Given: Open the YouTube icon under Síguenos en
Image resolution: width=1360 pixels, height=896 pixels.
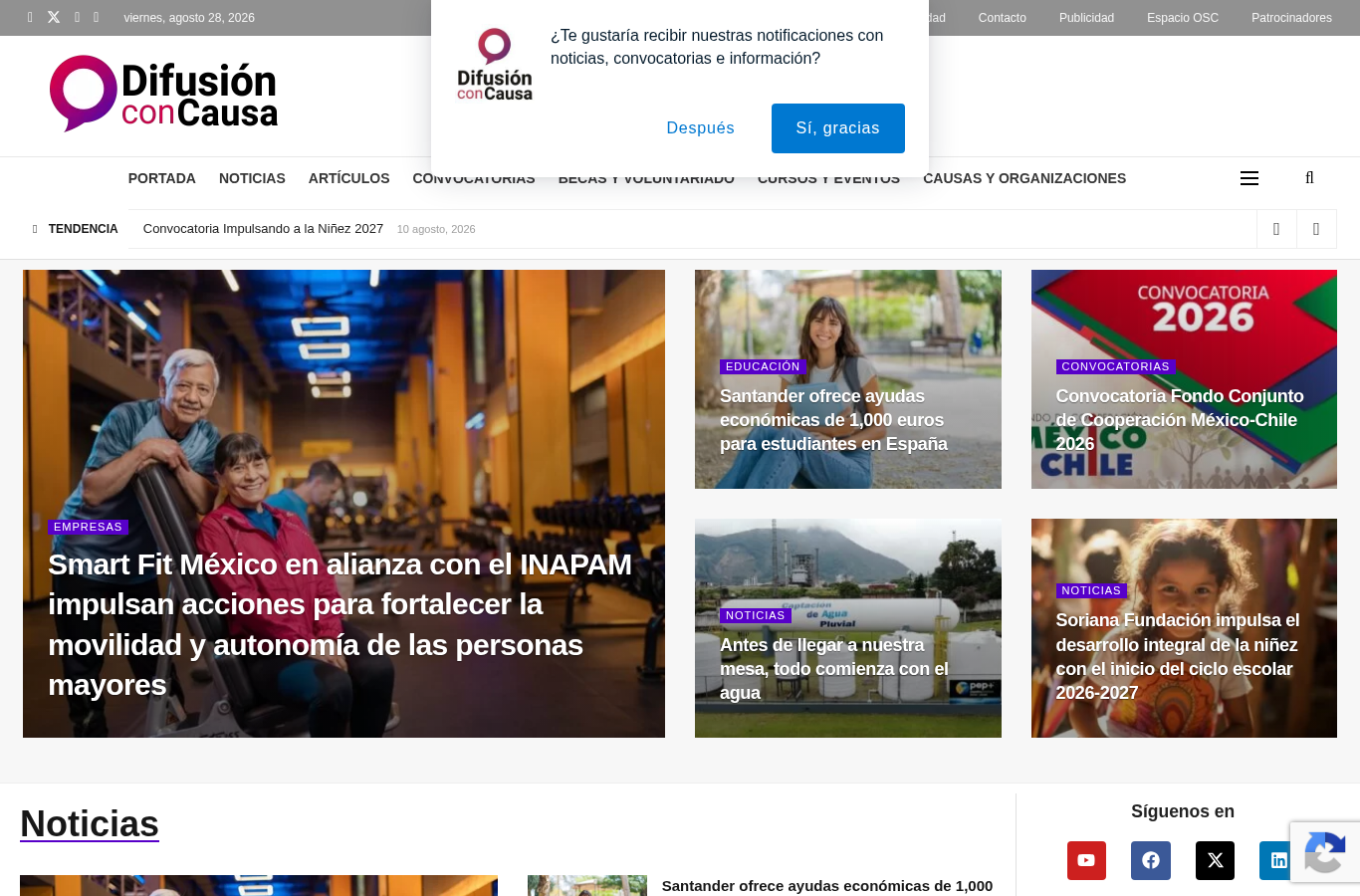Looking at the screenshot, I should [x=1086, y=860].
